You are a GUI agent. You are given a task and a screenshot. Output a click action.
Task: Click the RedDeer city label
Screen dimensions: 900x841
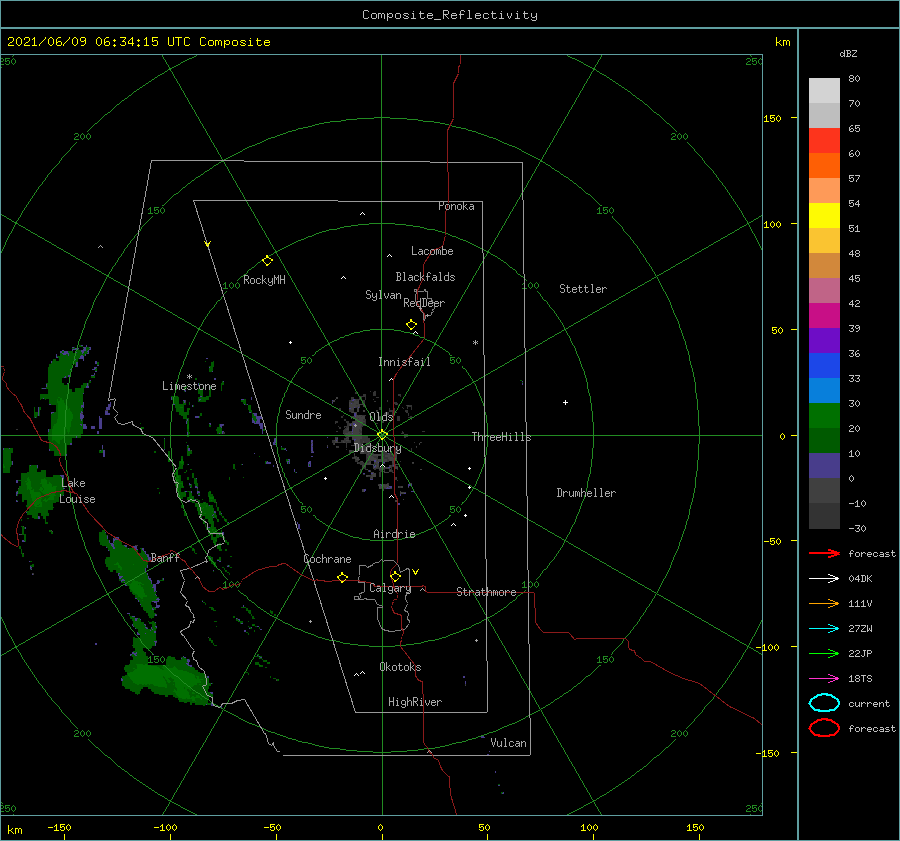[424, 303]
